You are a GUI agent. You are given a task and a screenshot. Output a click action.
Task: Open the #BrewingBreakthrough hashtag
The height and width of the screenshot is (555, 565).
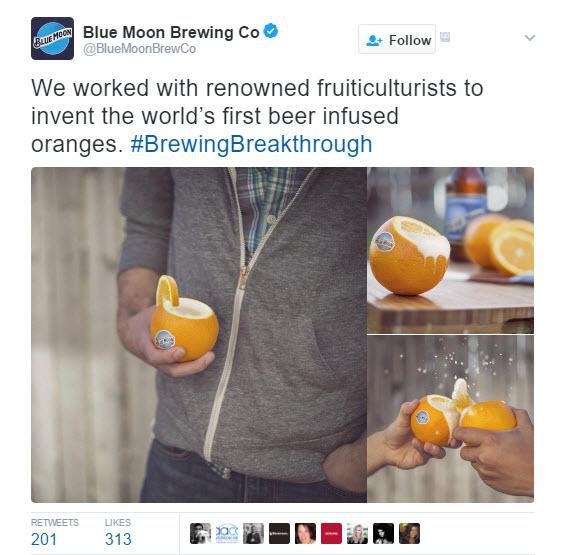(251, 145)
